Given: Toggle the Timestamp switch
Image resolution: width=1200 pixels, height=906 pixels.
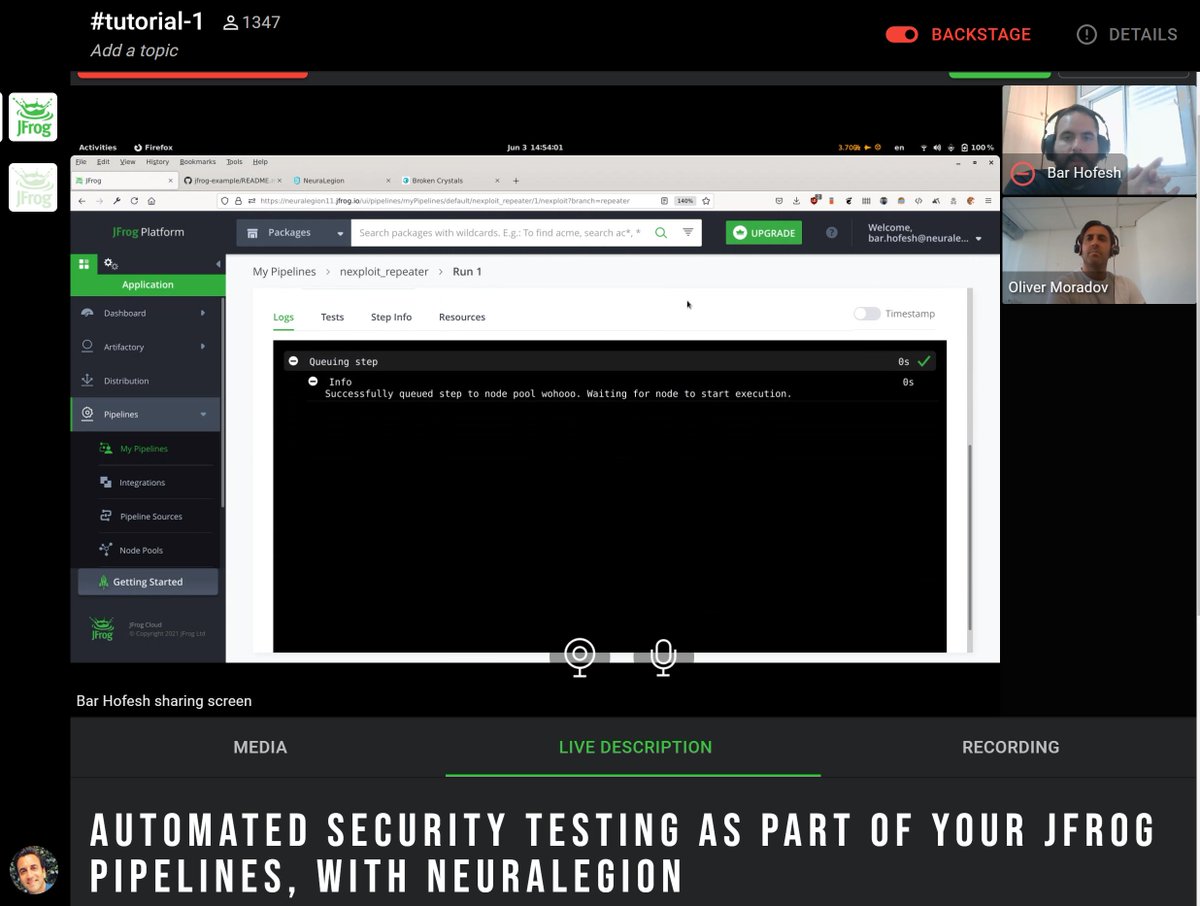Looking at the screenshot, I should [866, 314].
